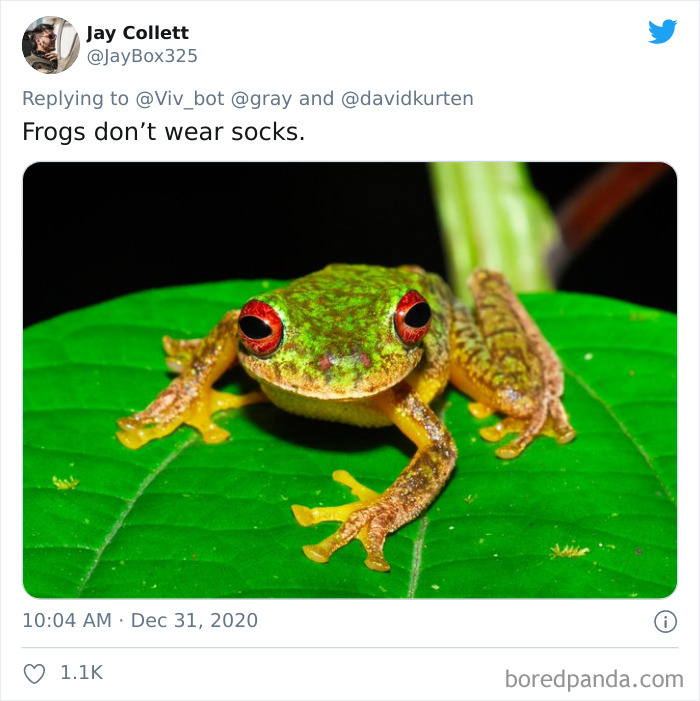The height and width of the screenshot is (701, 700).
Task: Click the Twitter bird logo
Action: point(662,32)
